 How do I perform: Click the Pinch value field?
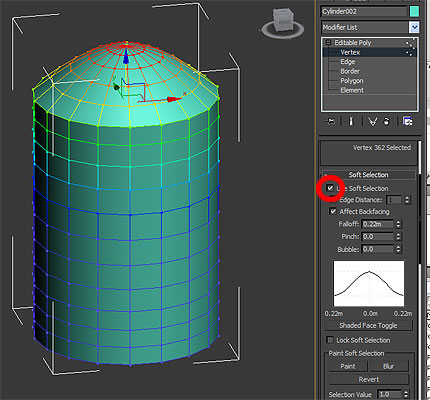pyautogui.click(x=378, y=237)
